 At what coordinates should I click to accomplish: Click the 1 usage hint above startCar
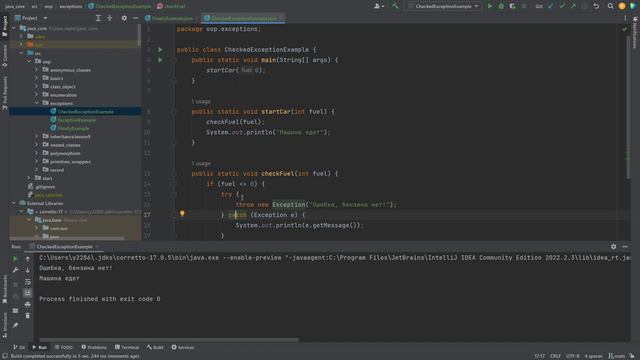pos(201,102)
